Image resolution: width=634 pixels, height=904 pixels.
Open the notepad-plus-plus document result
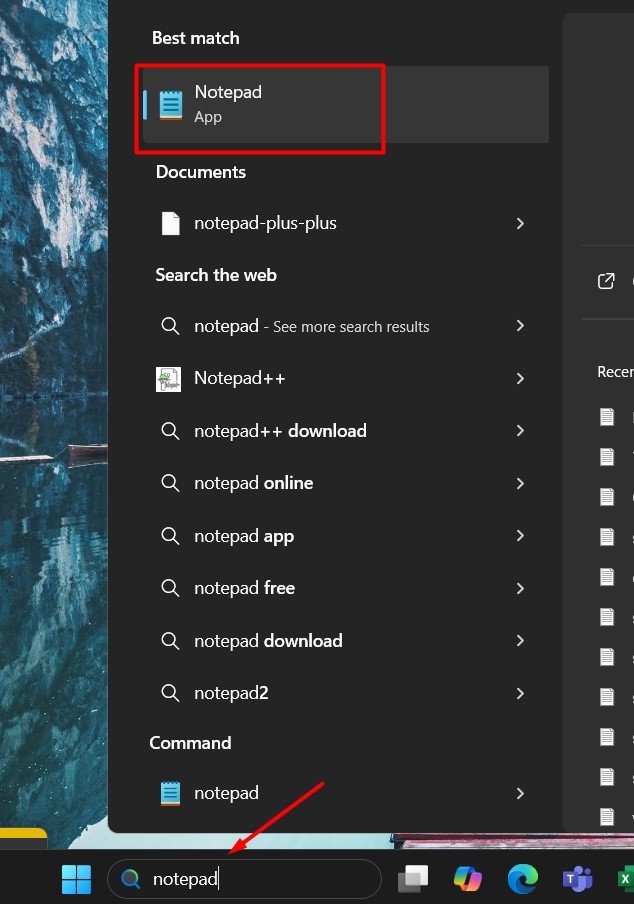point(345,223)
